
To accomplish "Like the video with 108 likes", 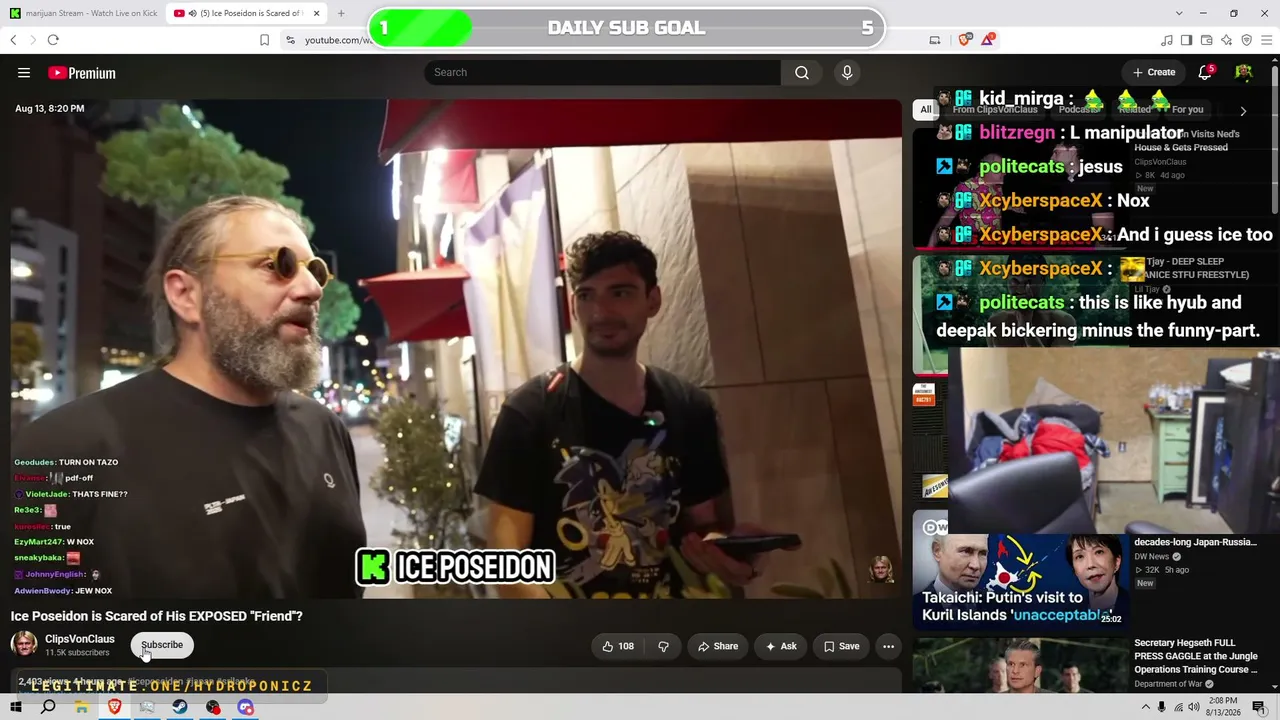I will coord(618,646).
